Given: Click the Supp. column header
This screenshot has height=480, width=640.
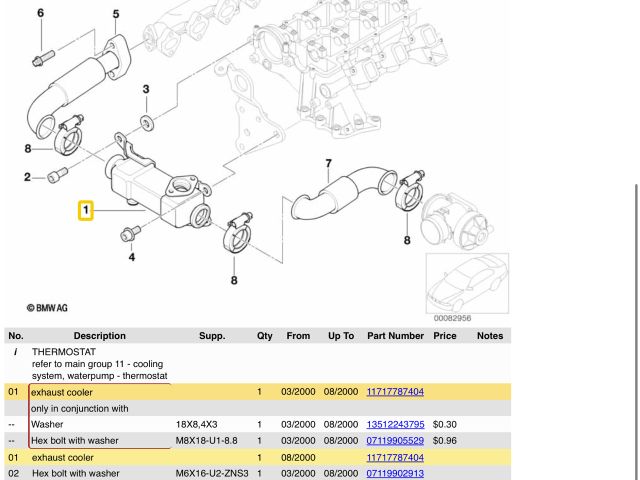Looking at the screenshot, I should tap(211, 336).
